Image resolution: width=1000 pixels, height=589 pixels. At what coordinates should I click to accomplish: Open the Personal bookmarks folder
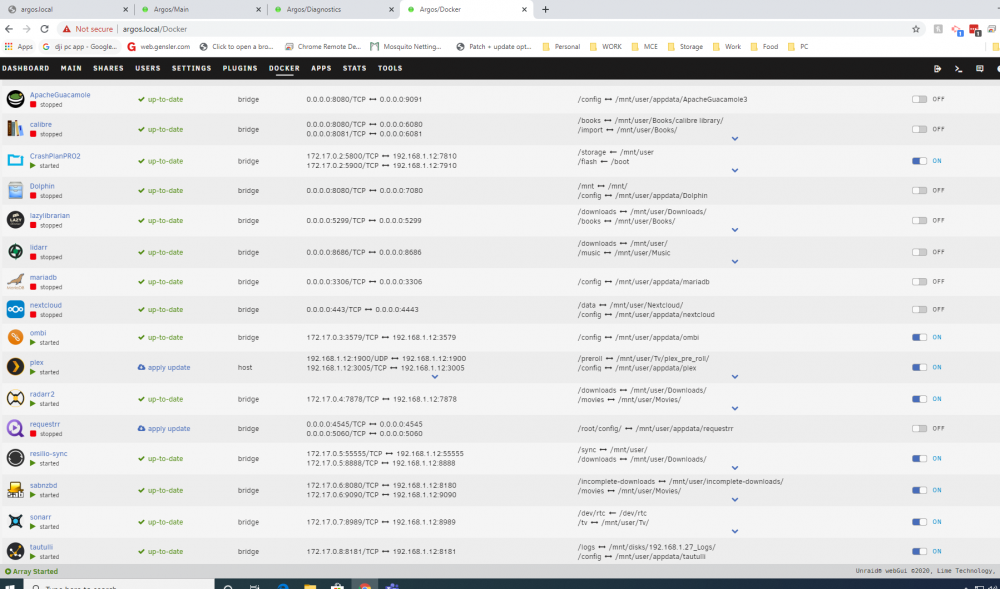coord(561,47)
